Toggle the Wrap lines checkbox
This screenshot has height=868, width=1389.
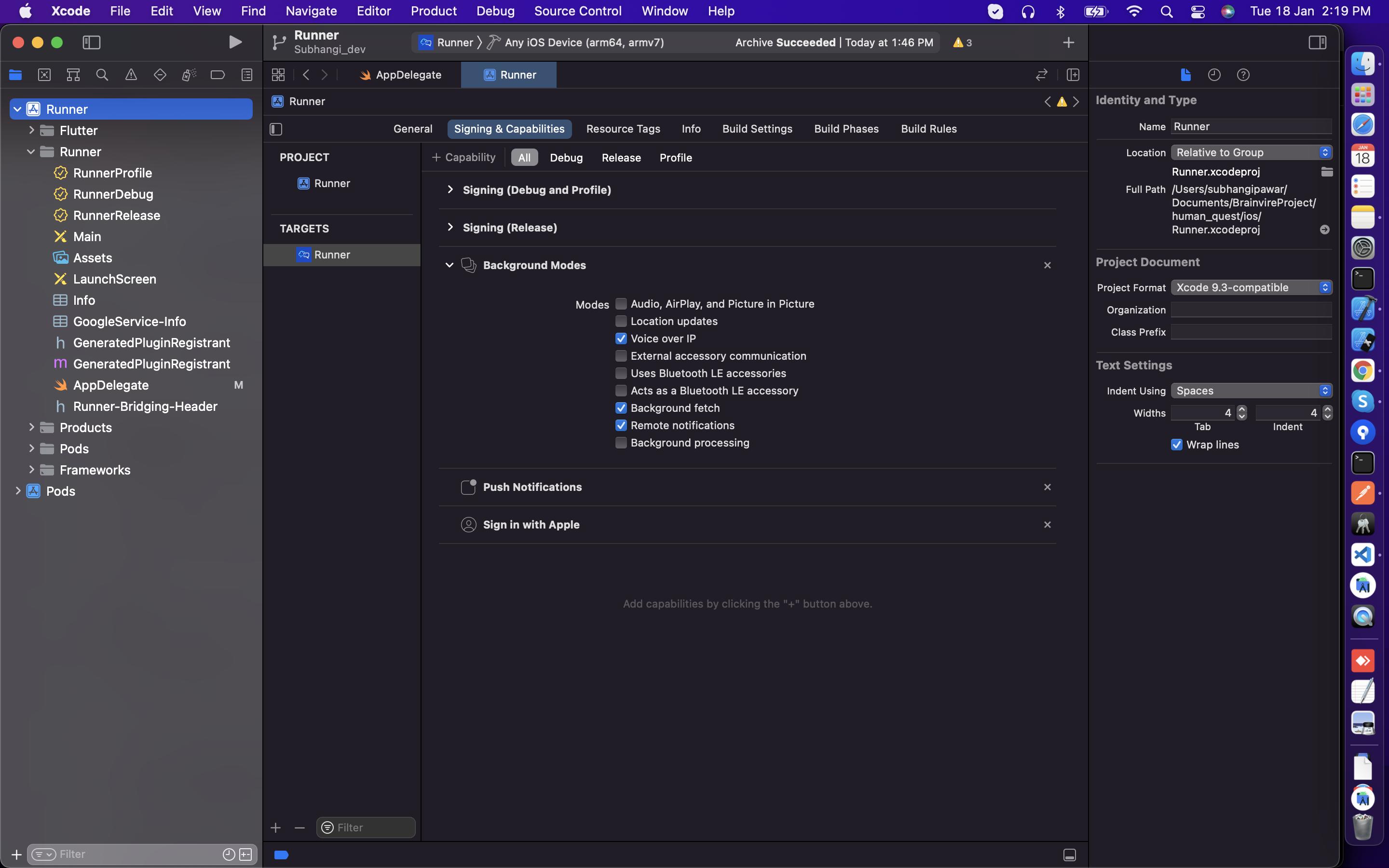tap(1177, 445)
